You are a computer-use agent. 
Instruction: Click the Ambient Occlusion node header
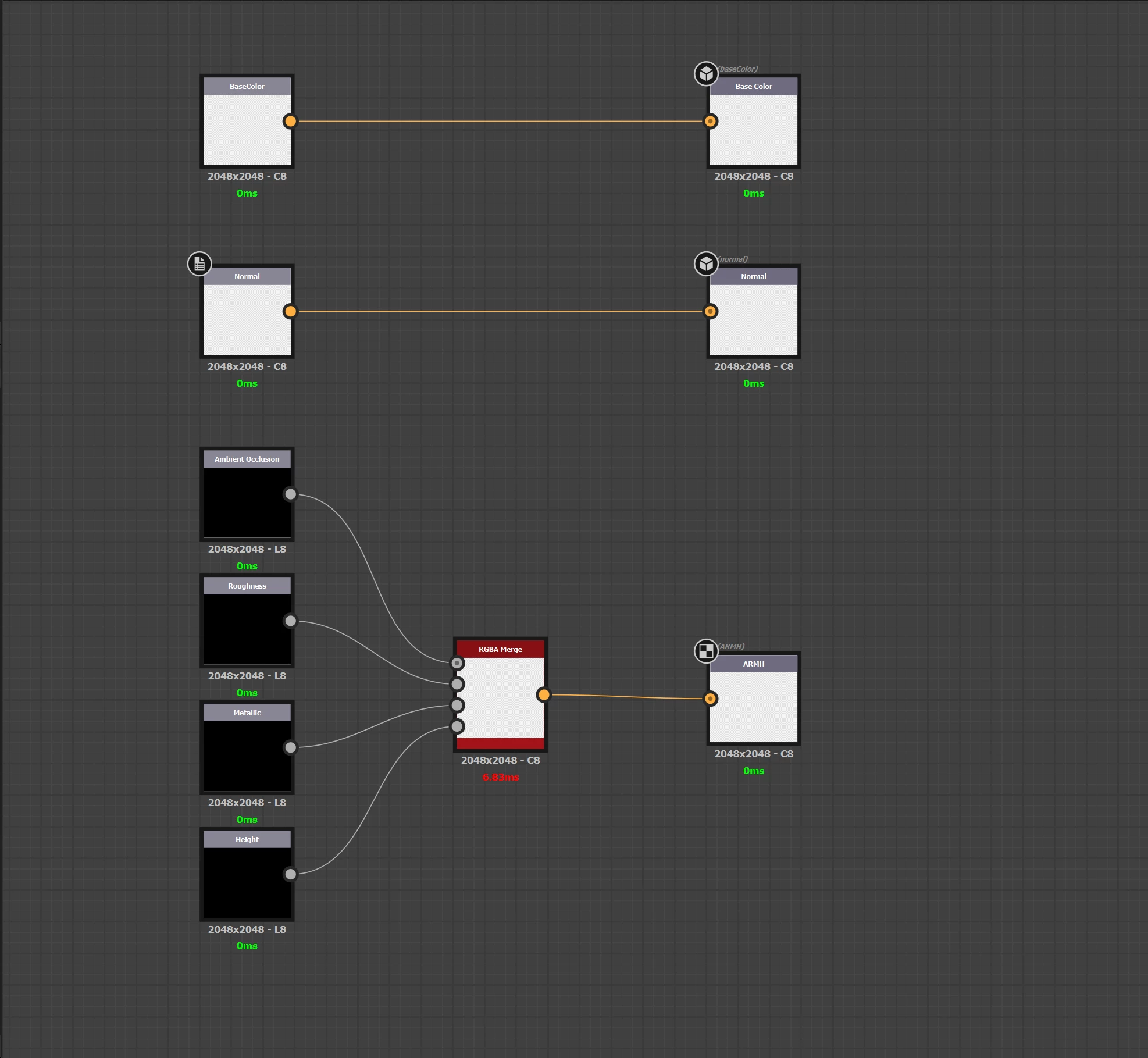(247, 459)
